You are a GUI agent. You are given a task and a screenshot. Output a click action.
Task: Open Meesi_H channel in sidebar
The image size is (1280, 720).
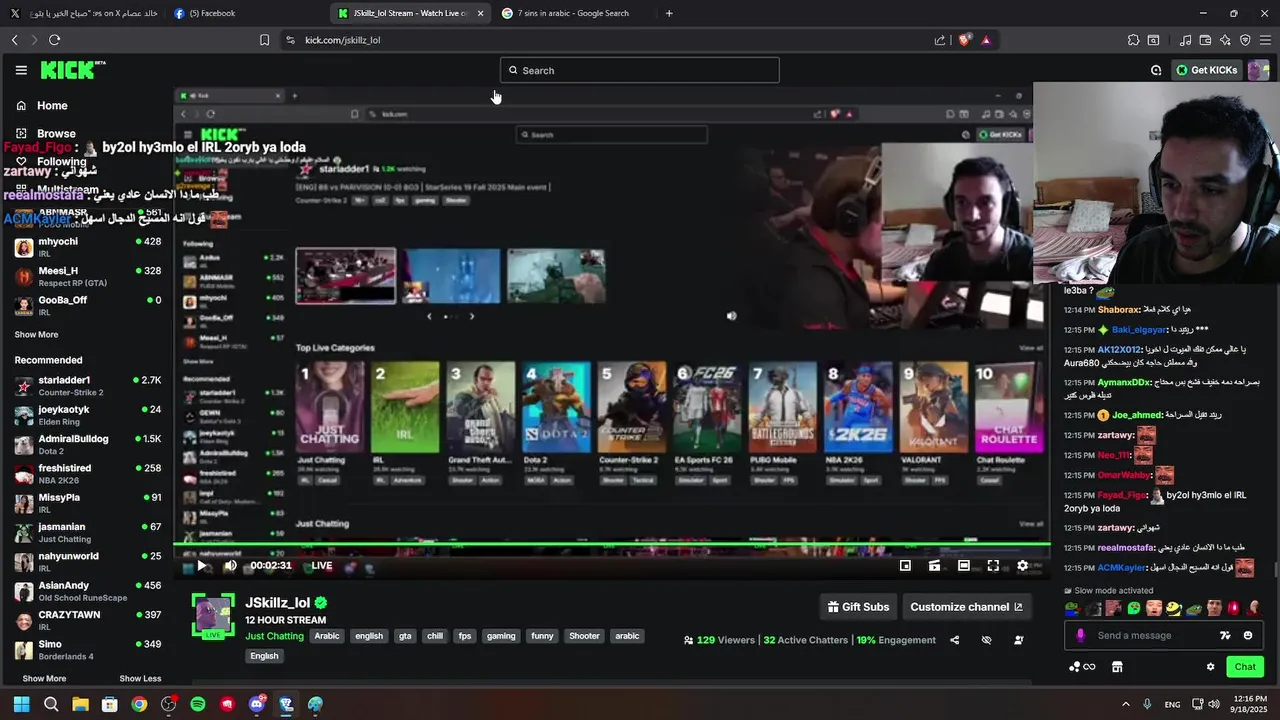pos(88,276)
